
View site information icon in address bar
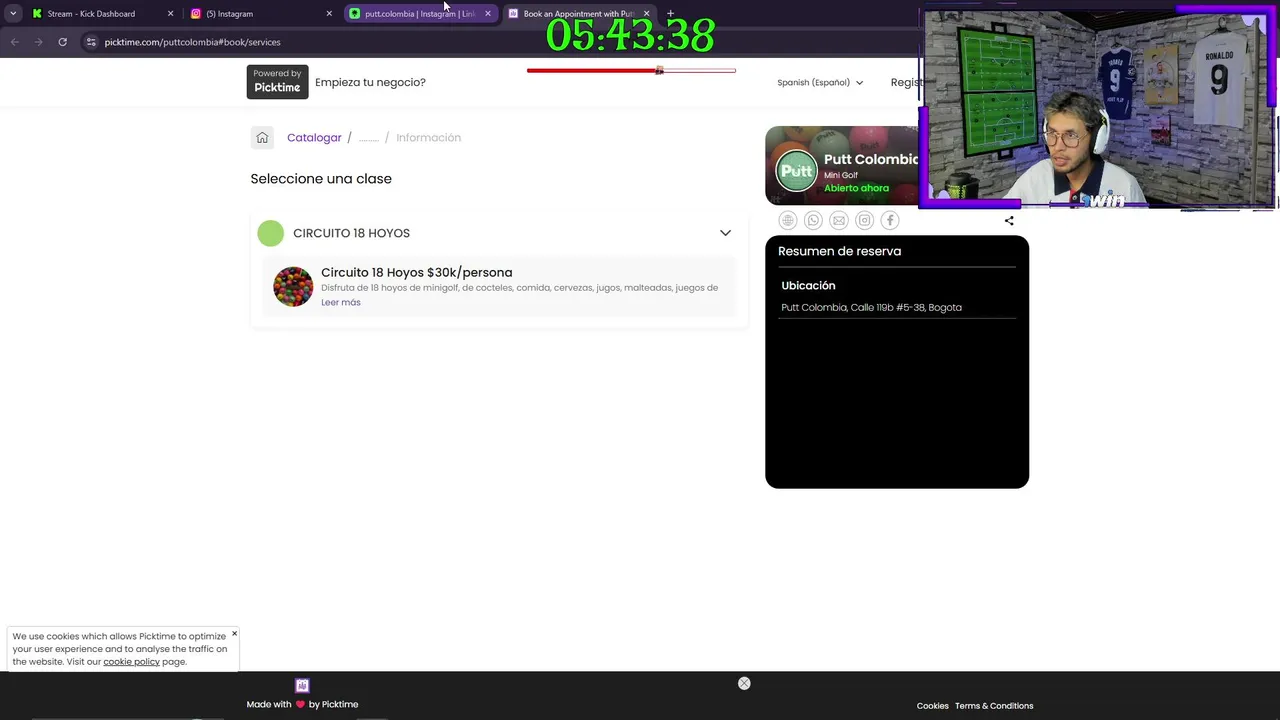[91, 42]
